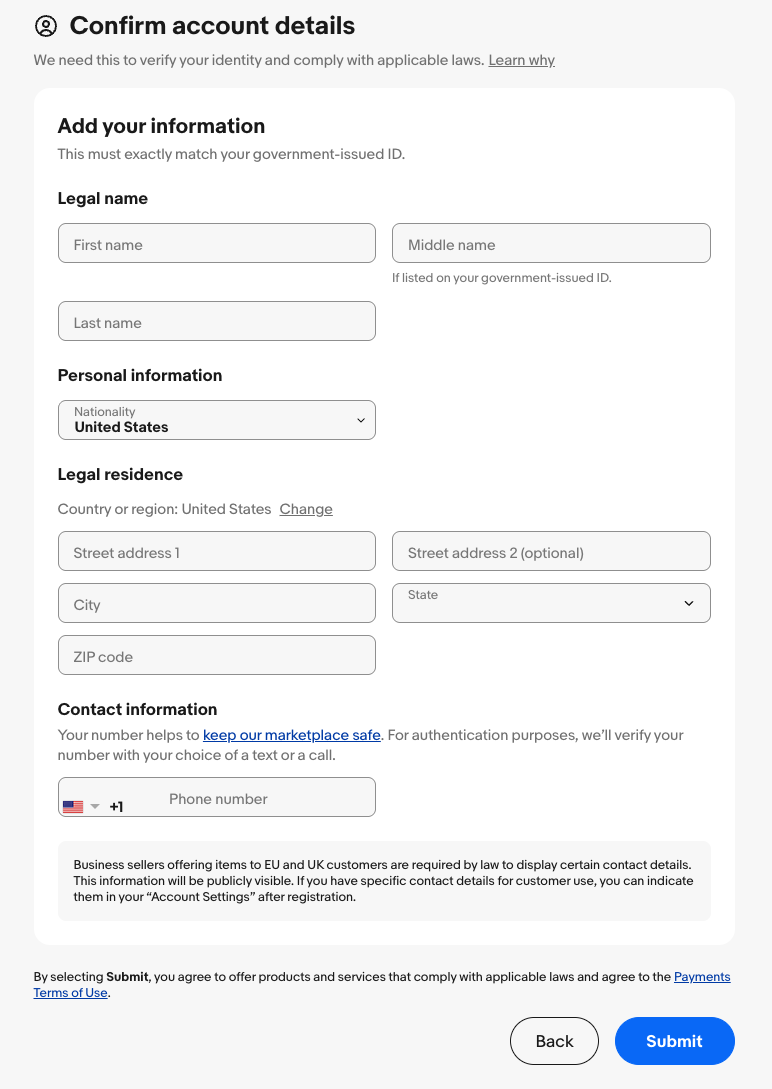Open the Nationality dropdown
Image resolution: width=772 pixels, height=1089 pixels.
216,419
